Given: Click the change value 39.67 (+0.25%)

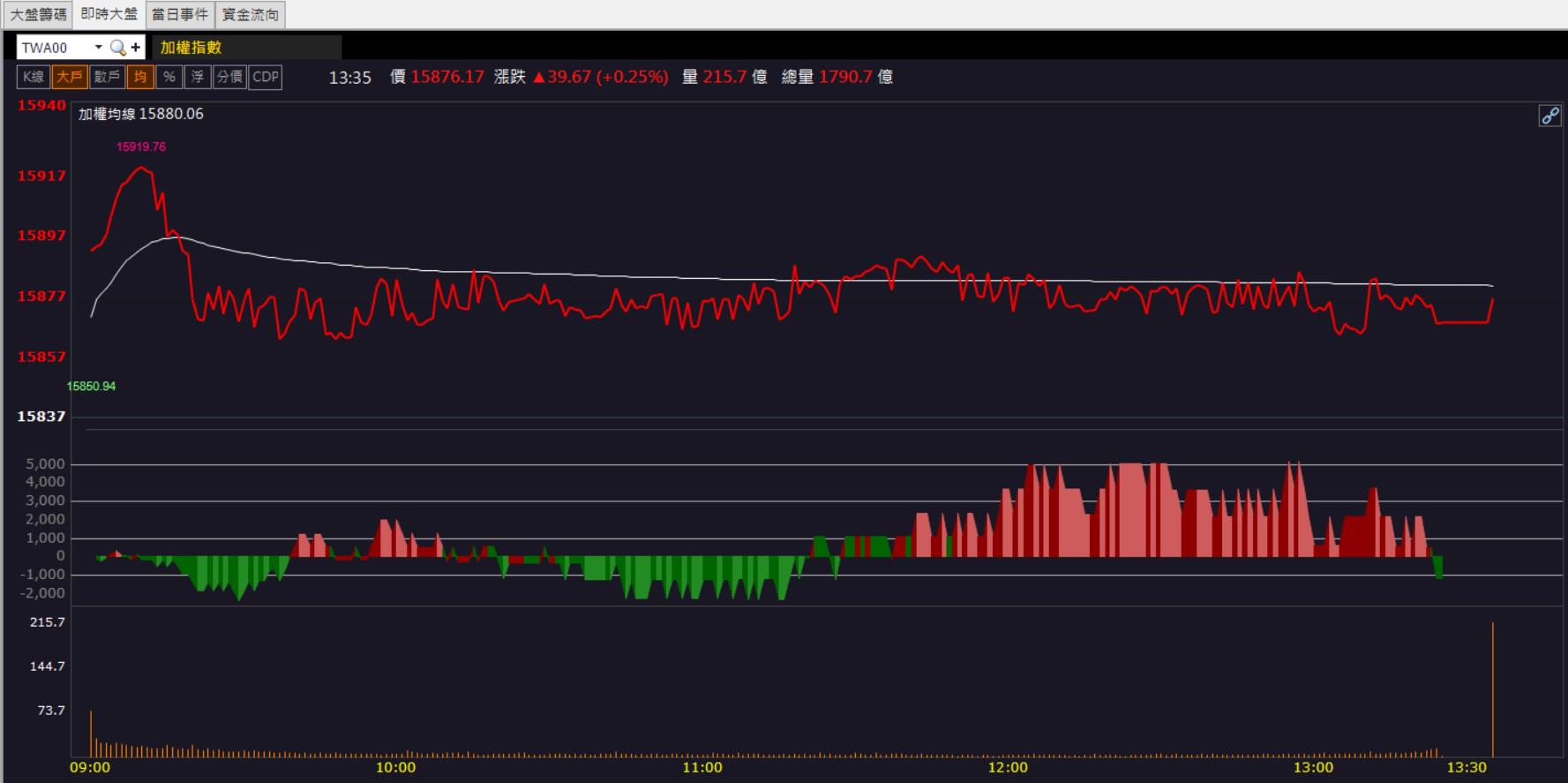Looking at the screenshot, I should 600,77.
